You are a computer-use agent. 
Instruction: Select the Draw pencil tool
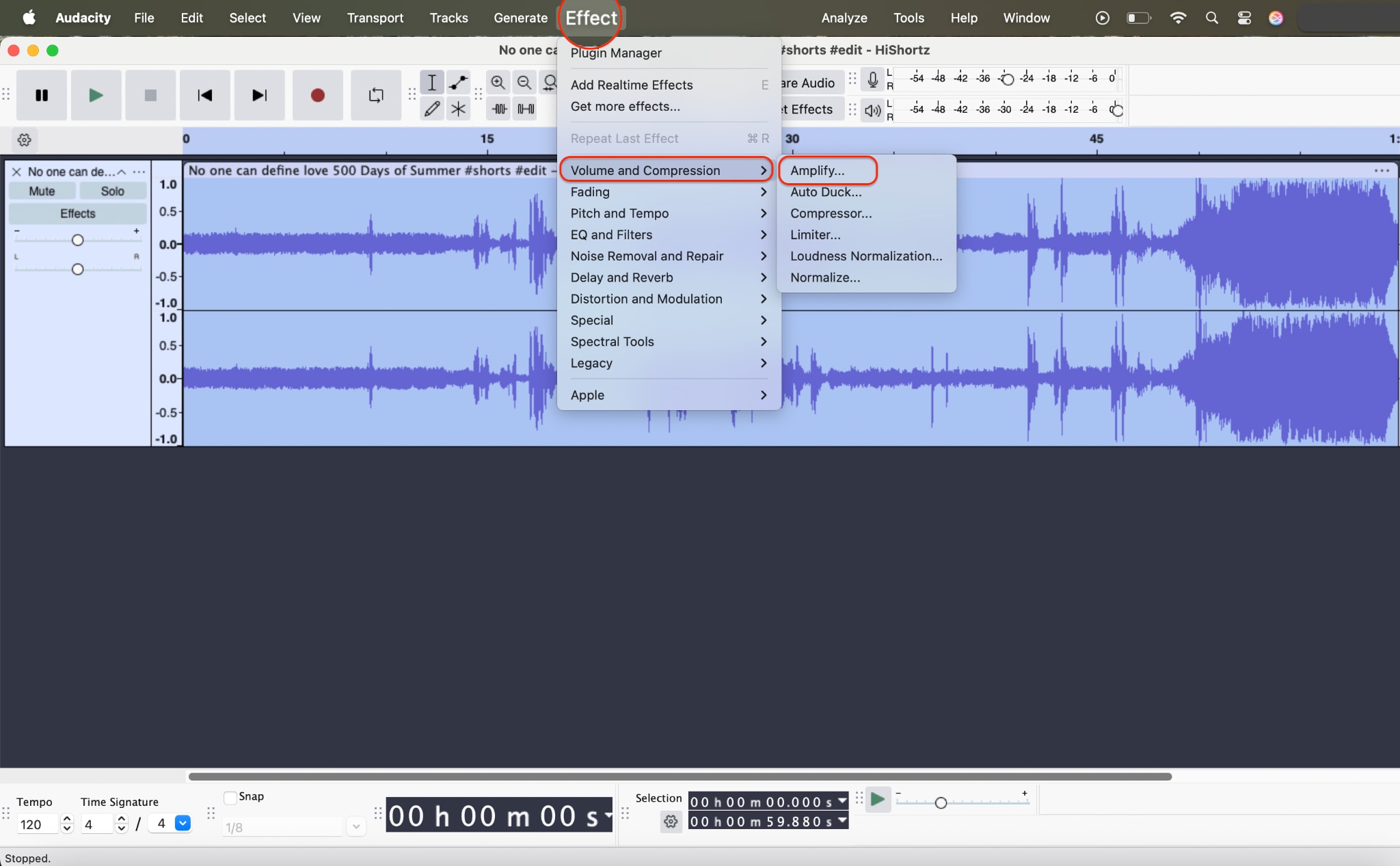pos(432,109)
